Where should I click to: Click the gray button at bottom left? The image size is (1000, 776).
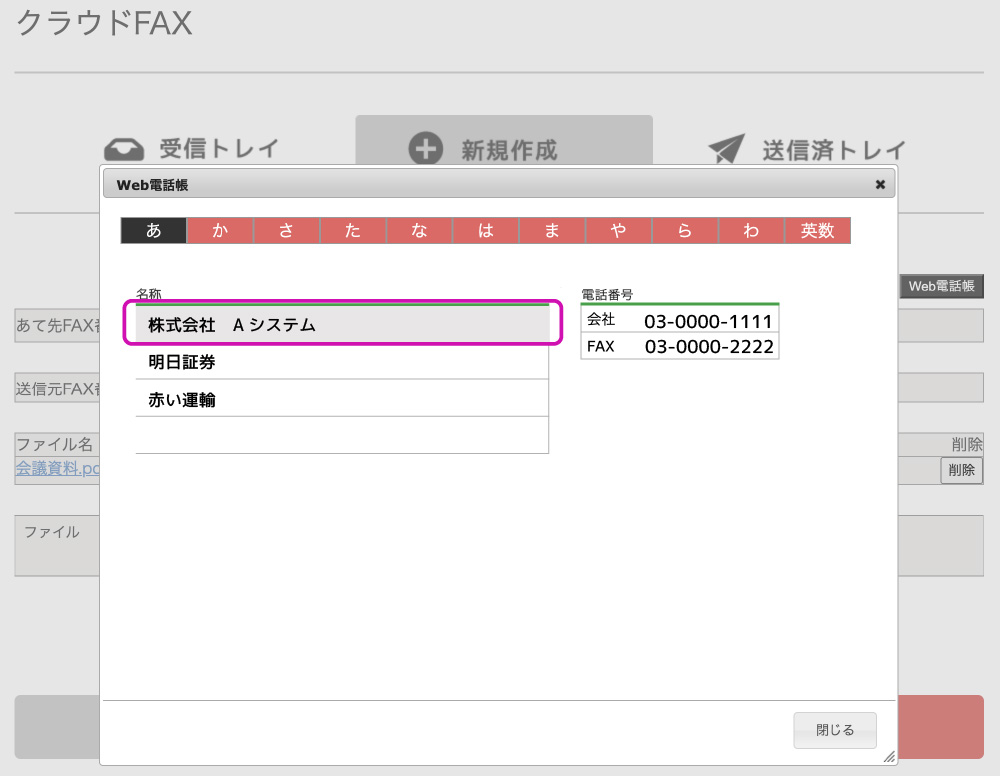tap(57, 727)
